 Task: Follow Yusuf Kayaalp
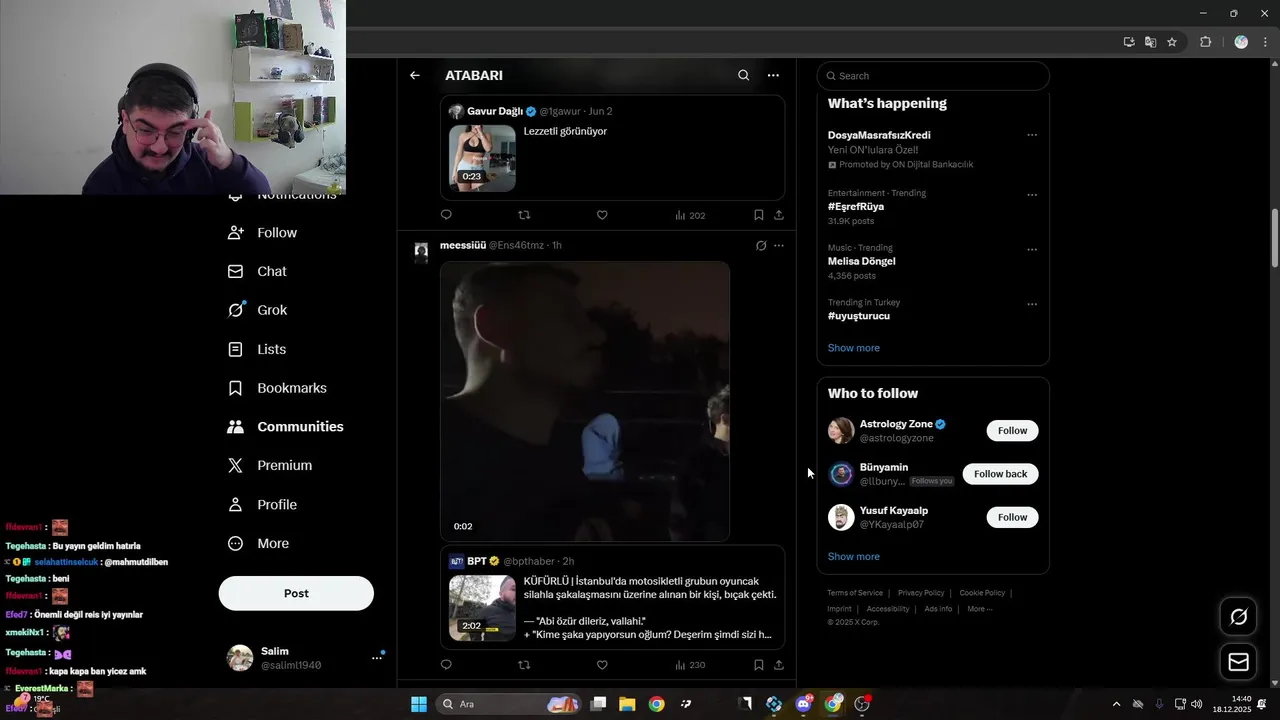point(1012,517)
